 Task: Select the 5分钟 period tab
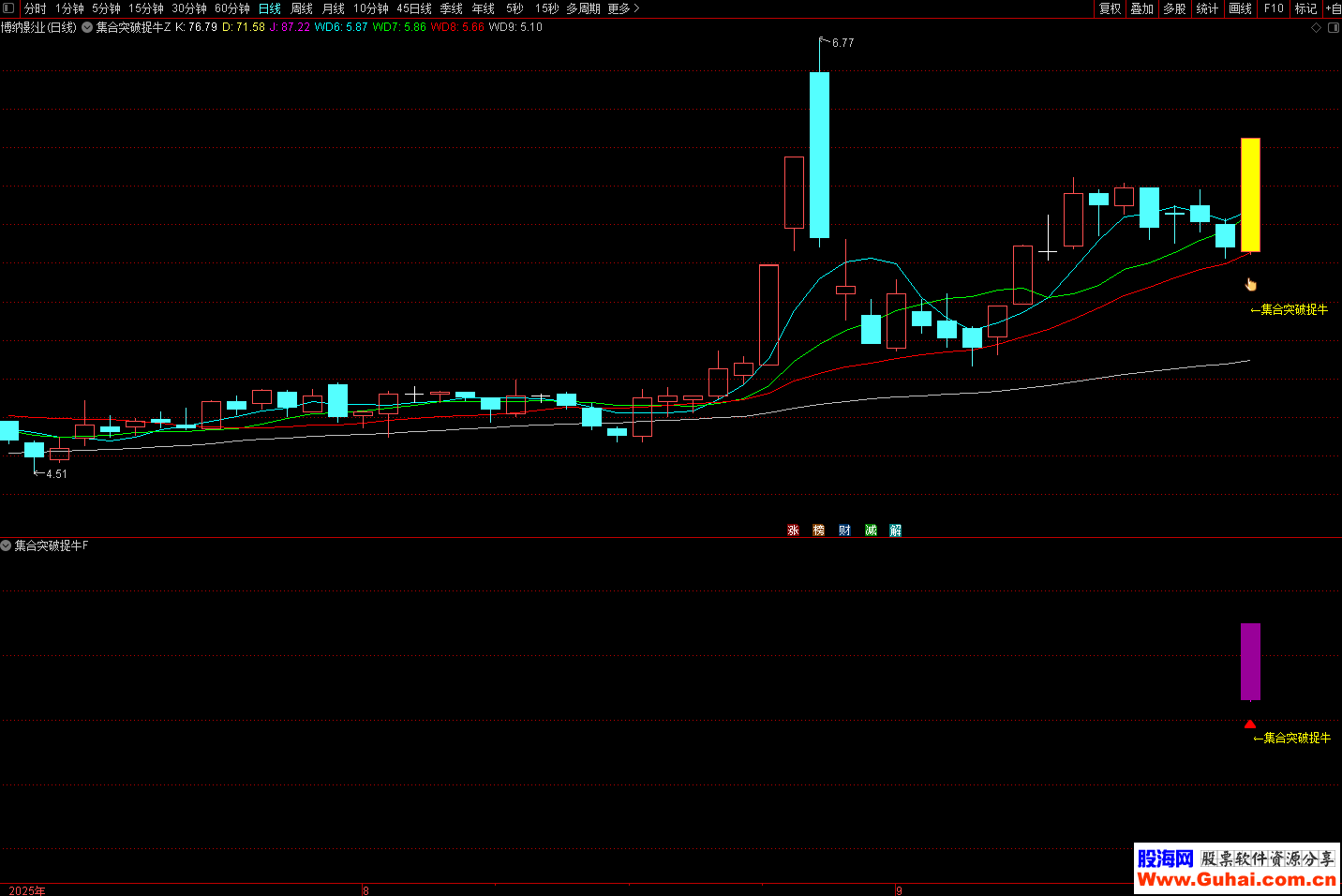click(x=106, y=8)
